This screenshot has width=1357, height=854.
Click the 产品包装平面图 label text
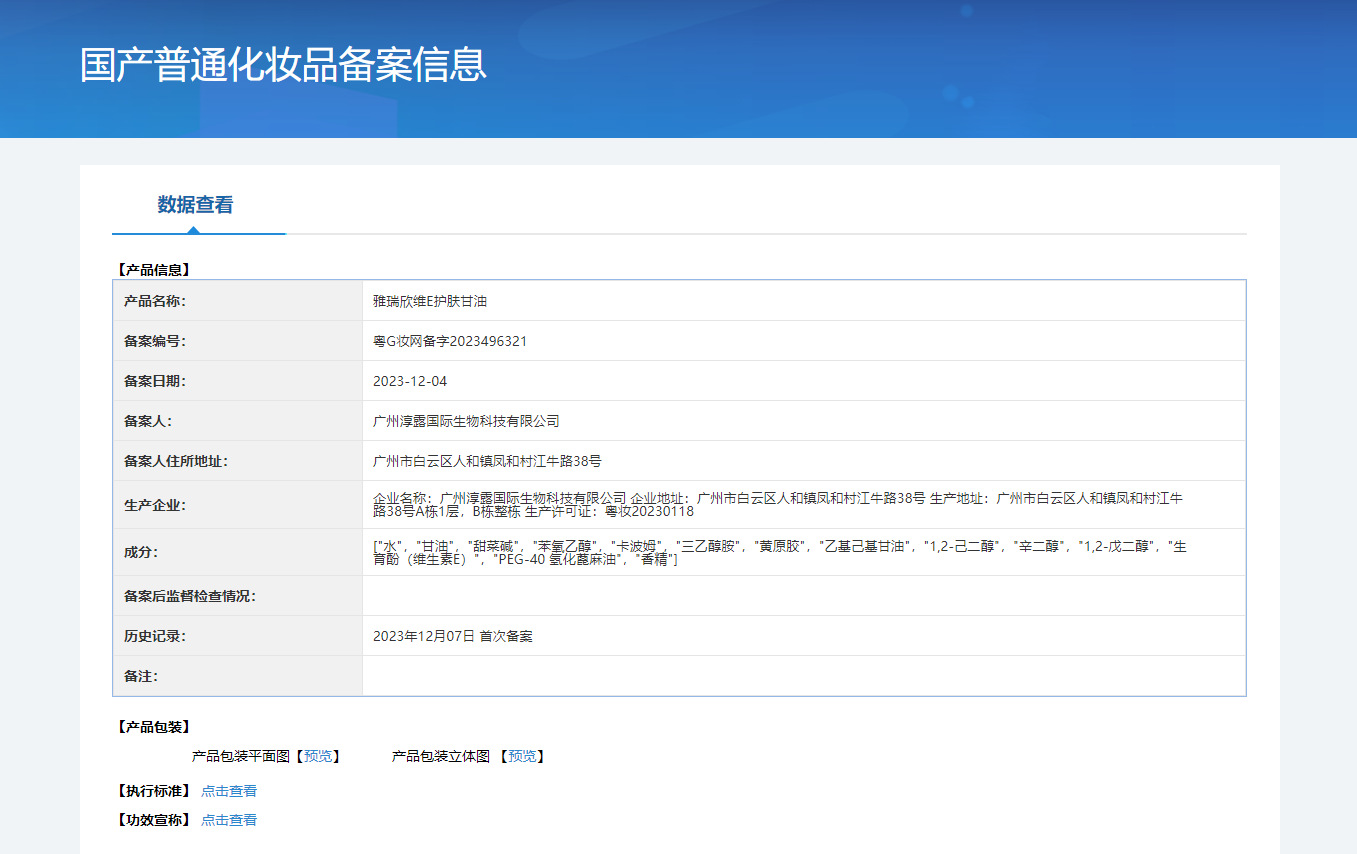[x=241, y=757]
